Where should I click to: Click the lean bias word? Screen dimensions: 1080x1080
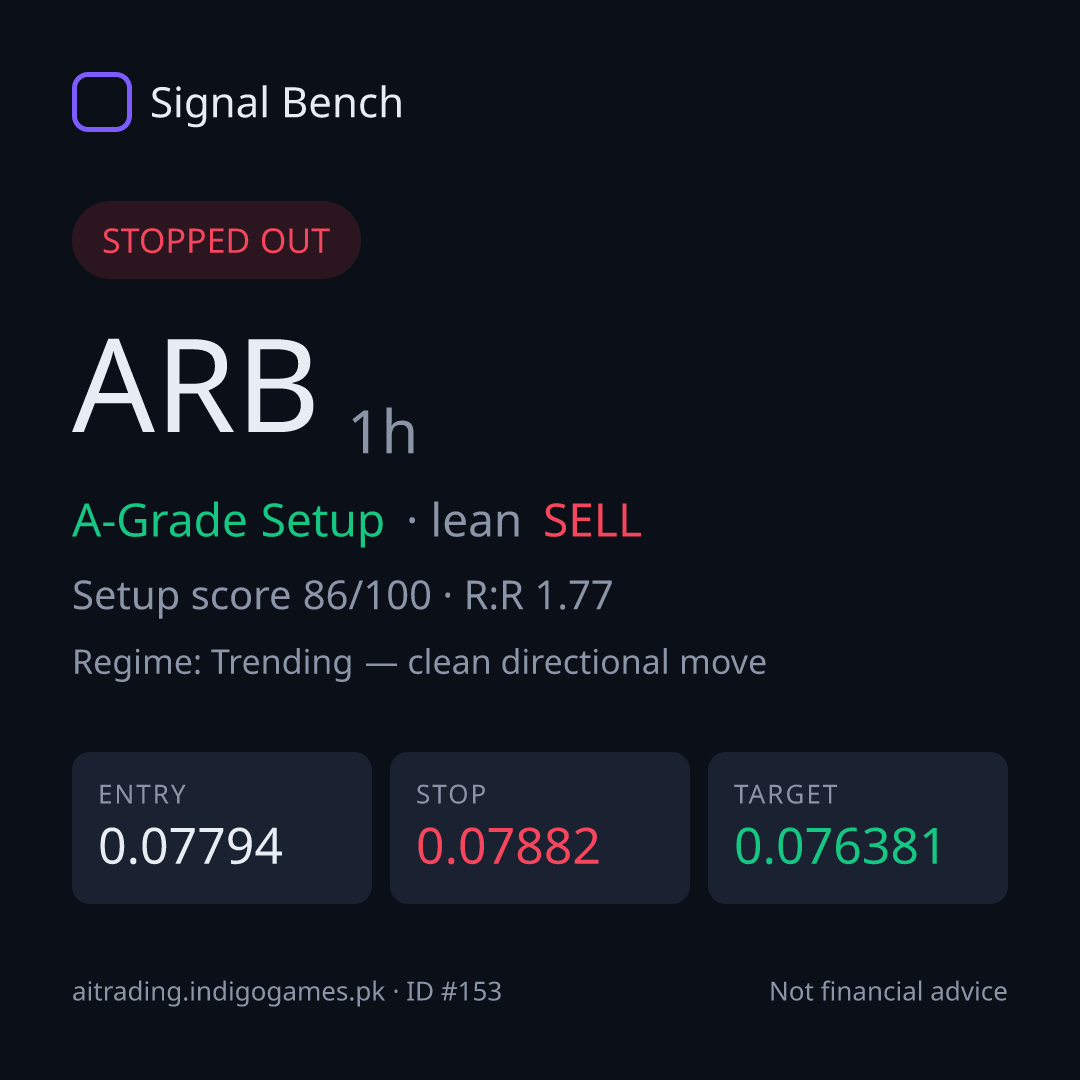[x=475, y=521]
